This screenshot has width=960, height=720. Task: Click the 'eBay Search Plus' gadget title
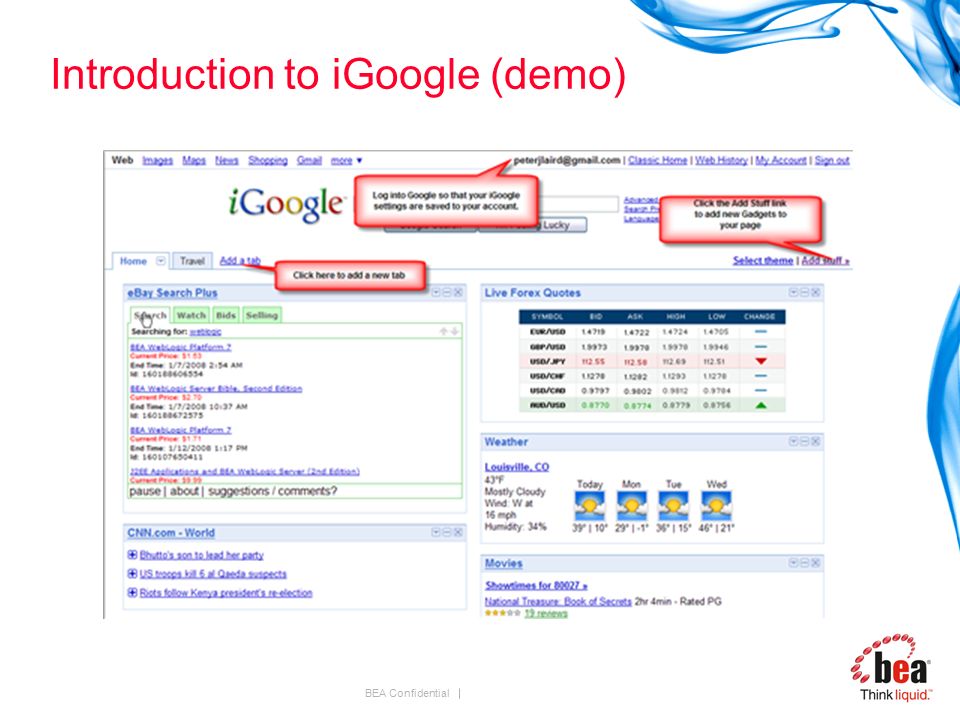point(172,293)
